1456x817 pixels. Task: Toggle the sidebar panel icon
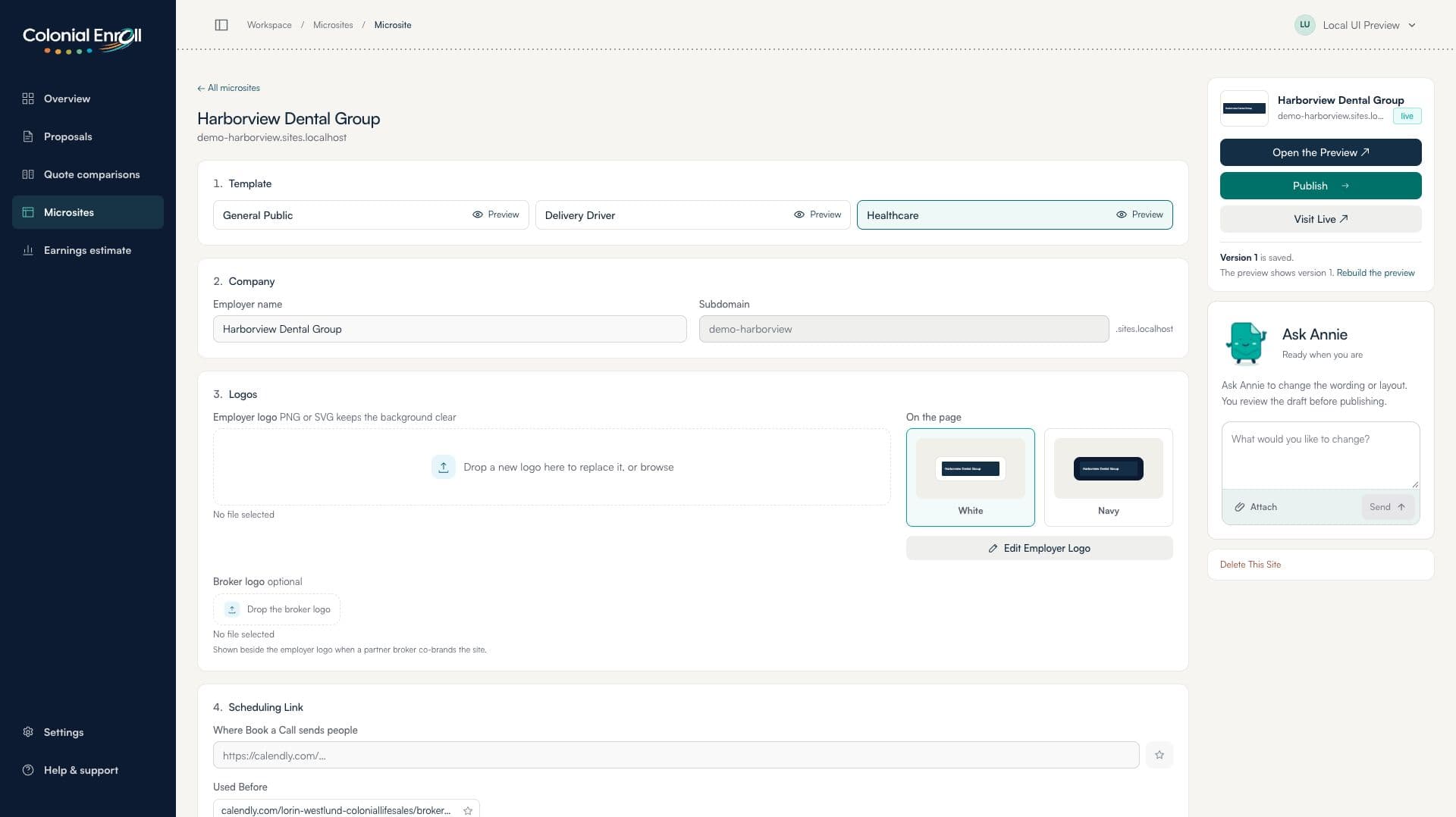click(221, 25)
